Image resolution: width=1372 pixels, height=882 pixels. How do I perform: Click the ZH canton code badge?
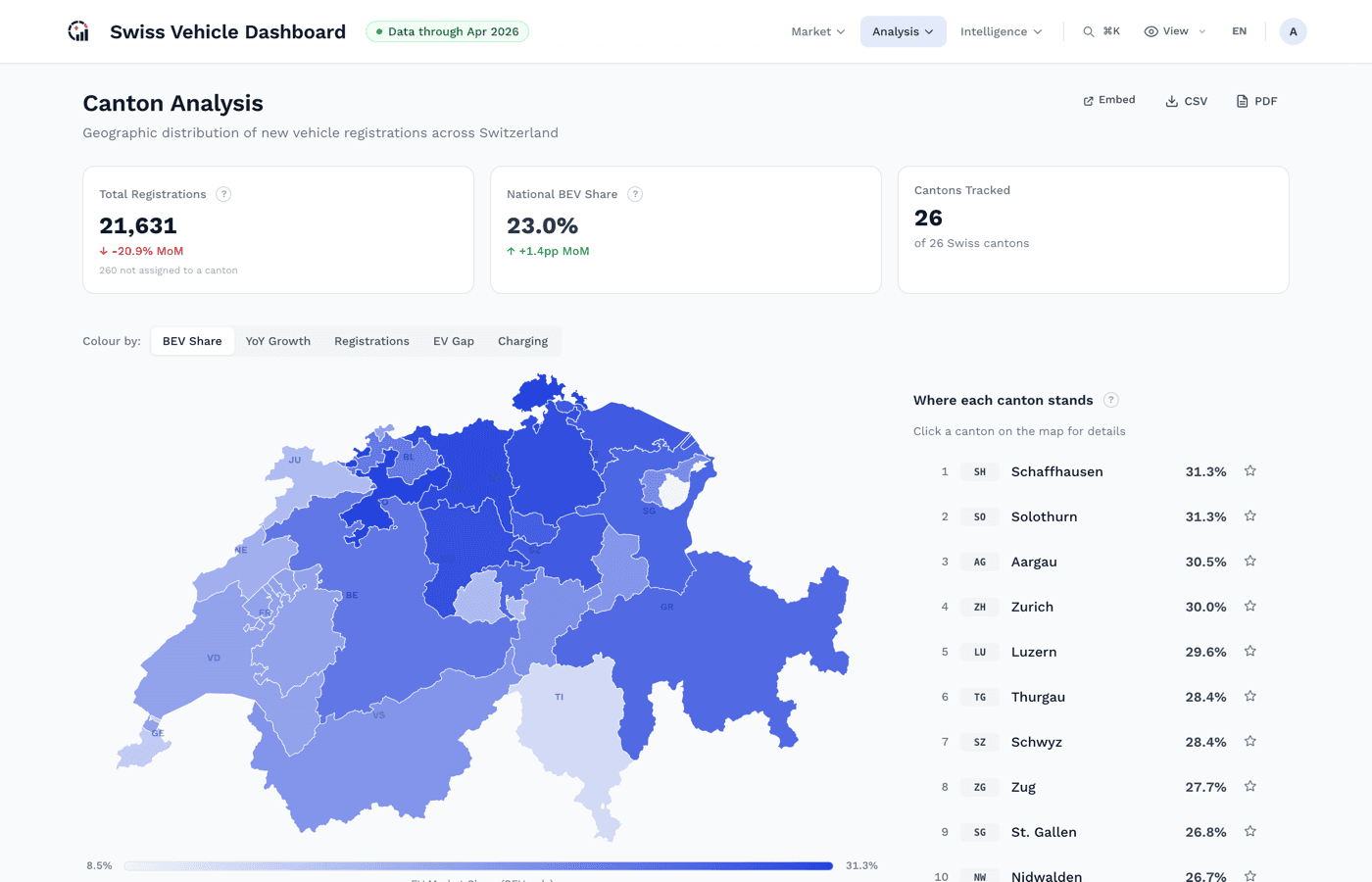click(x=980, y=607)
